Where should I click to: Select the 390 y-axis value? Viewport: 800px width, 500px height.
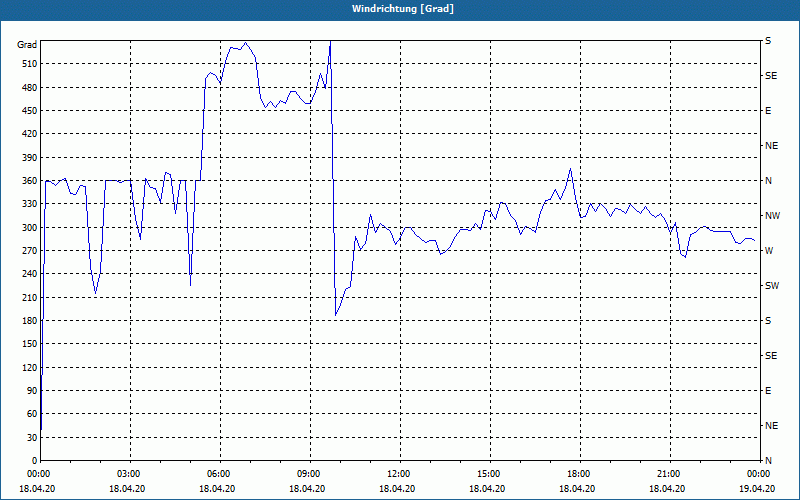tap(30, 158)
